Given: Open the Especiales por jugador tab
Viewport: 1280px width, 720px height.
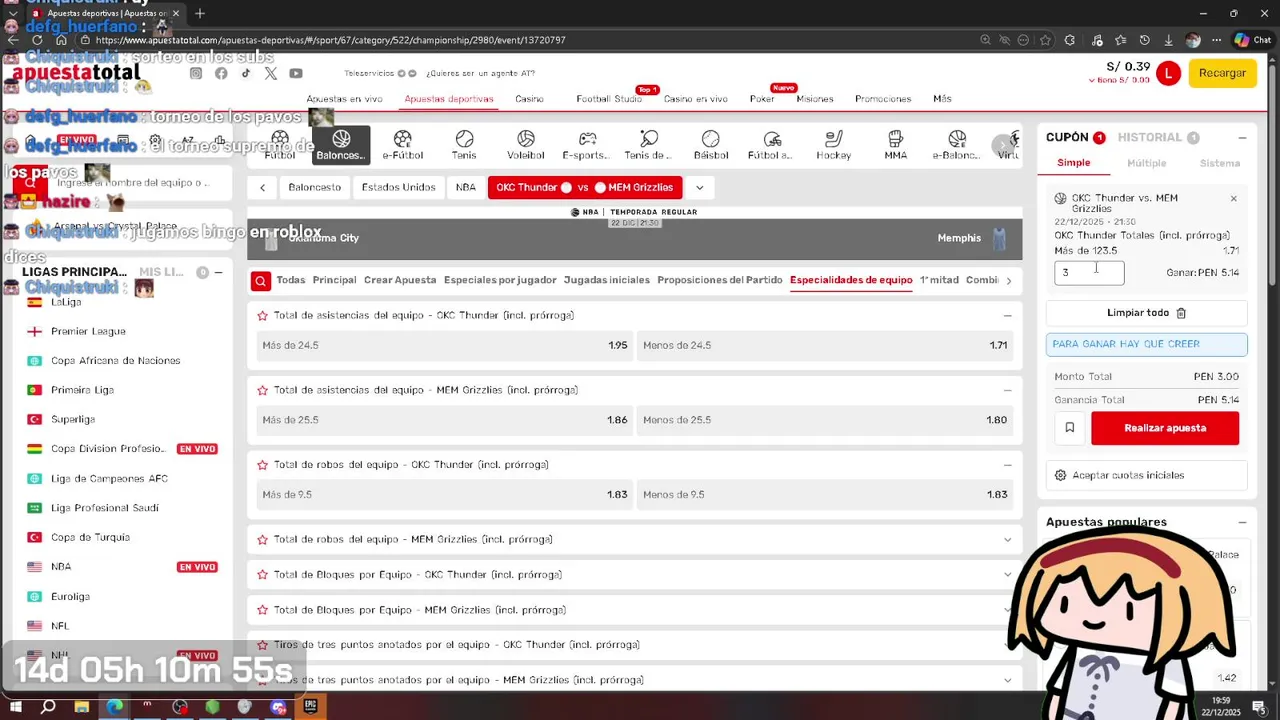Looking at the screenshot, I should [x=500, y=280].
